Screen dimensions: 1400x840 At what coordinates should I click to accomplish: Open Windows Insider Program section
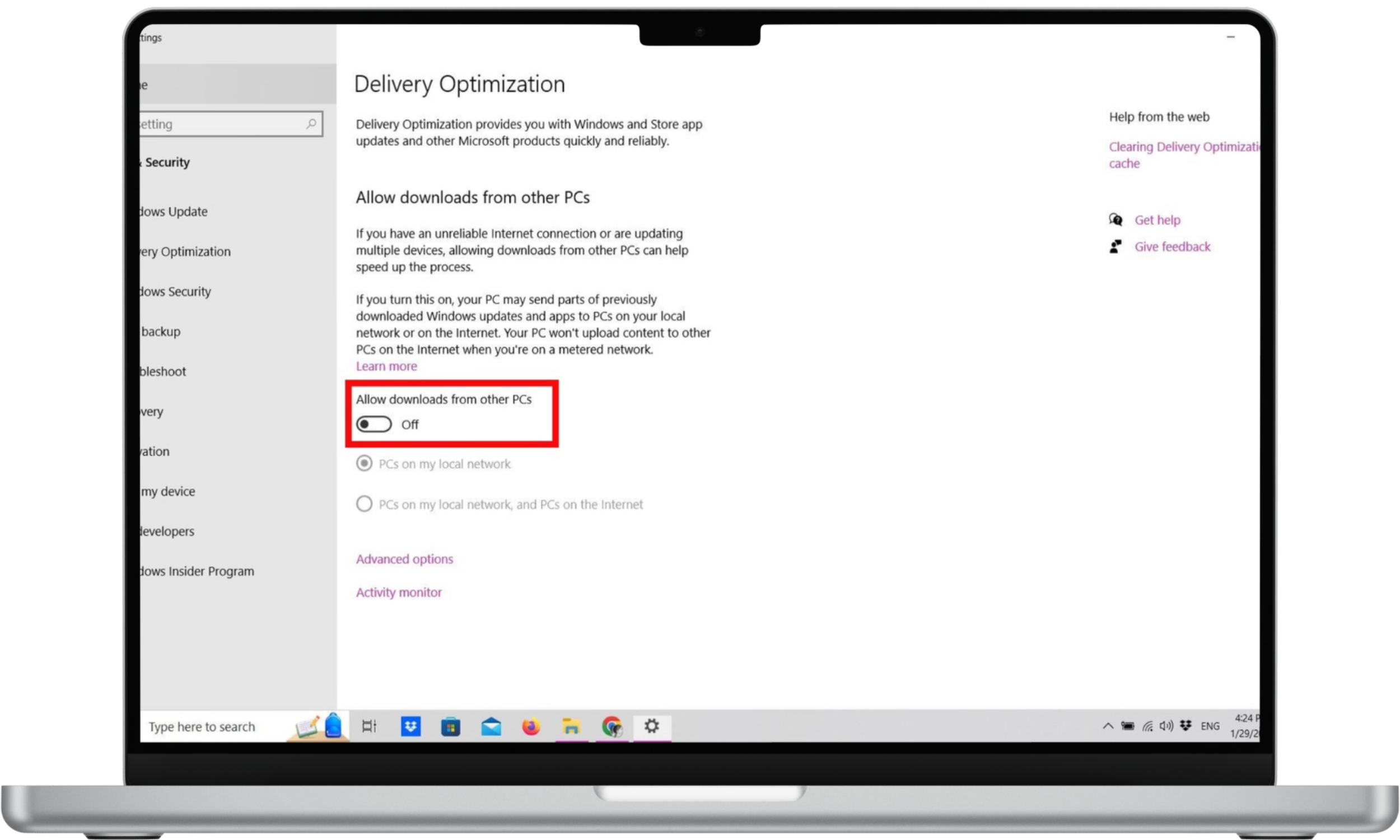[197, 571]
